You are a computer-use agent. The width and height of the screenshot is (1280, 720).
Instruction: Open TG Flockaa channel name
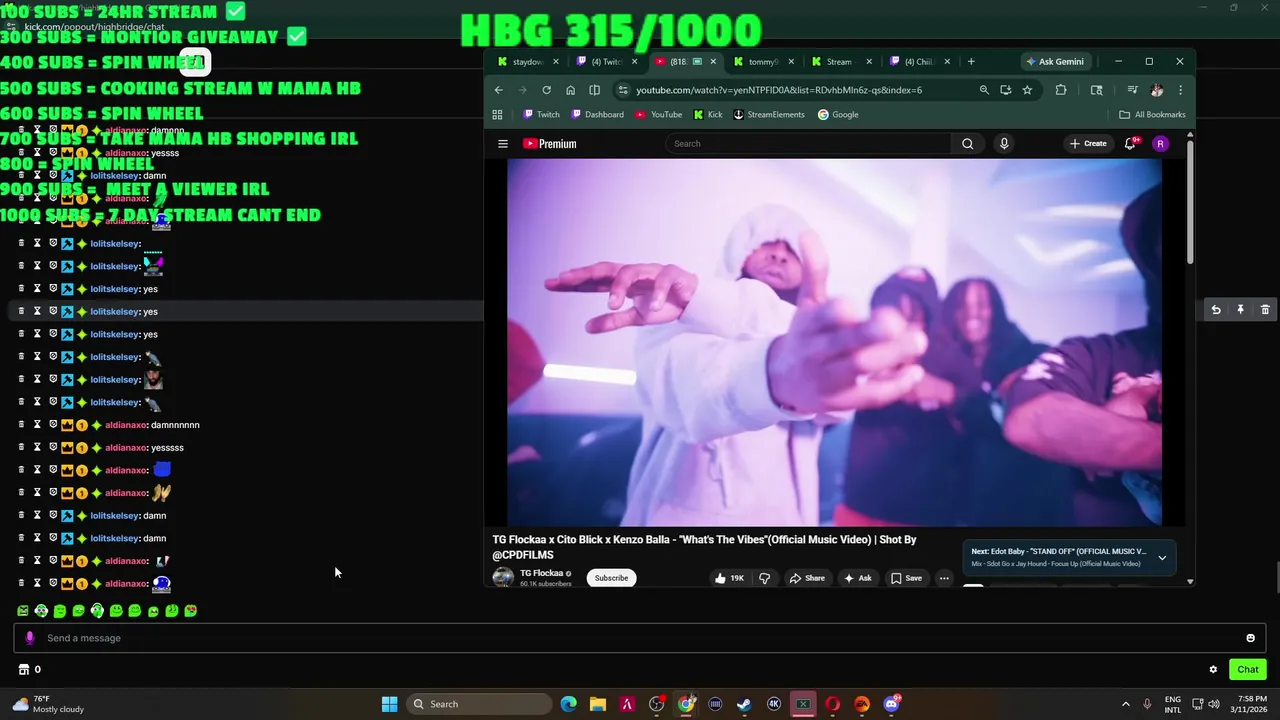[x=541, y=573]
